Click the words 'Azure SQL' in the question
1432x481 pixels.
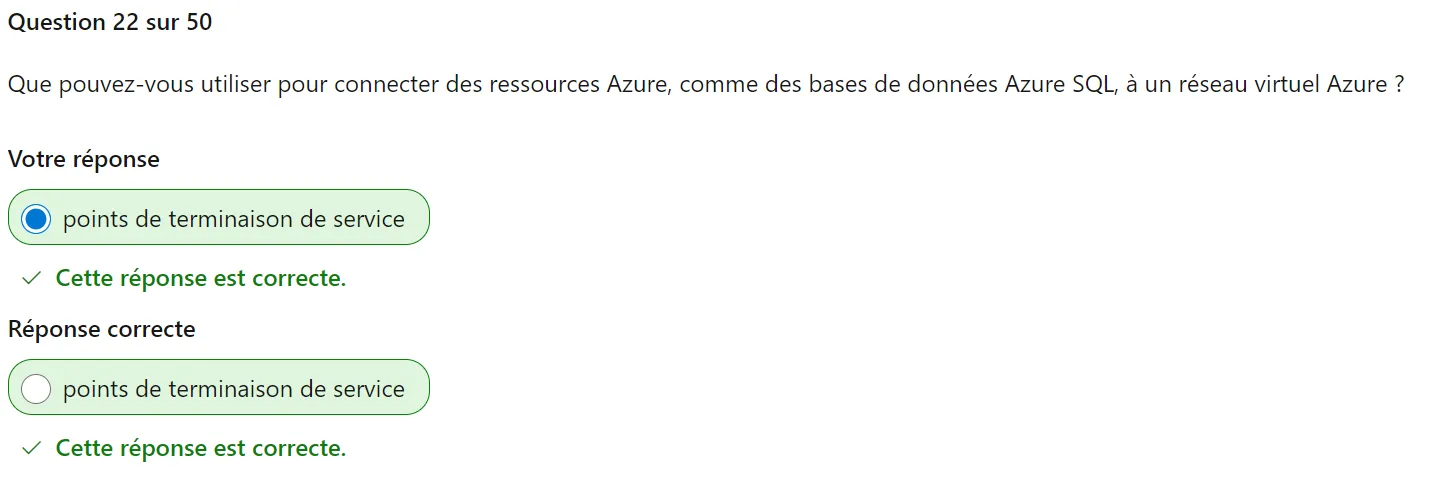point(1060,85)
